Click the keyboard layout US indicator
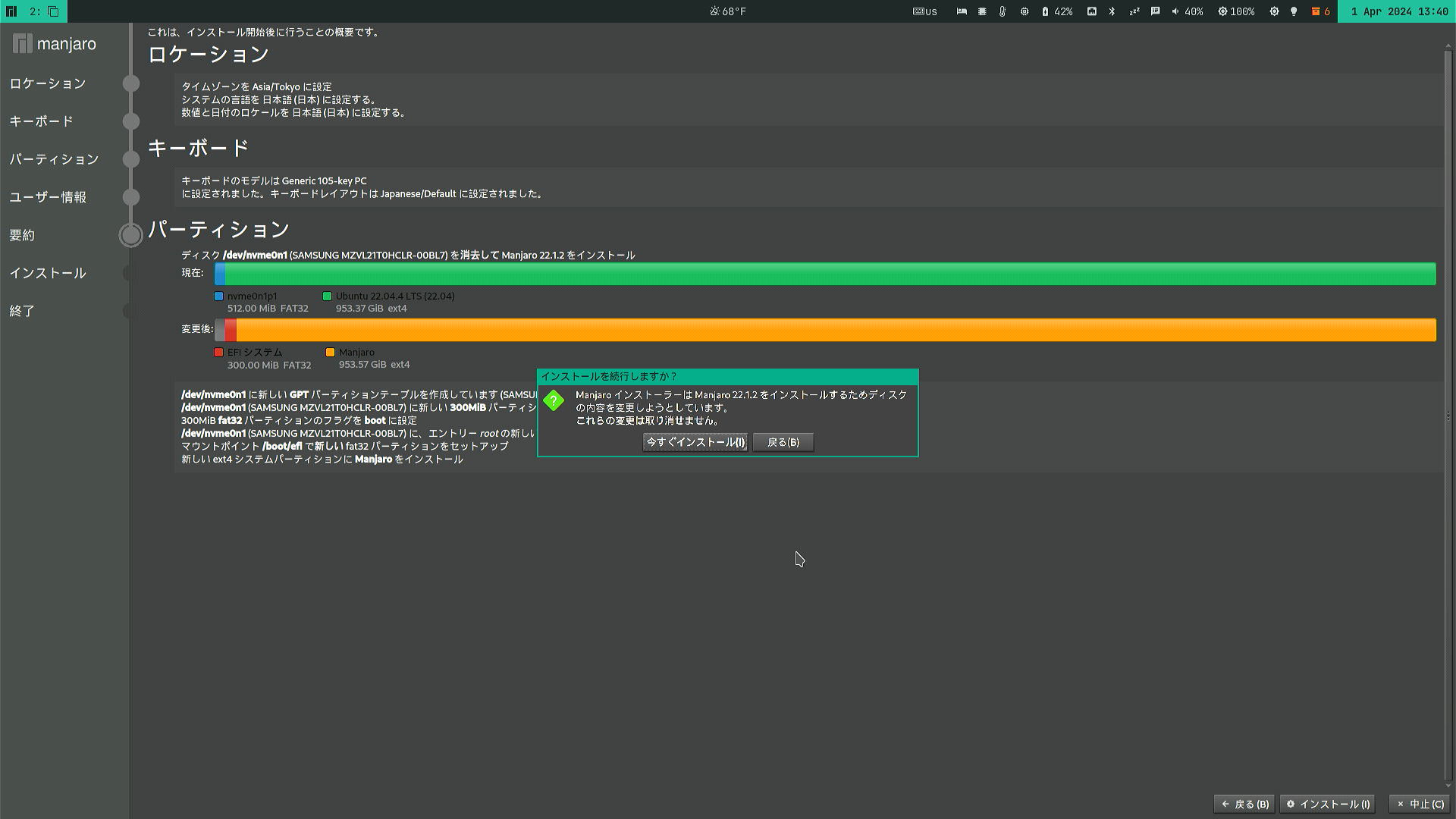Viewport: 1456px width, 819px height. click(924, 11)
